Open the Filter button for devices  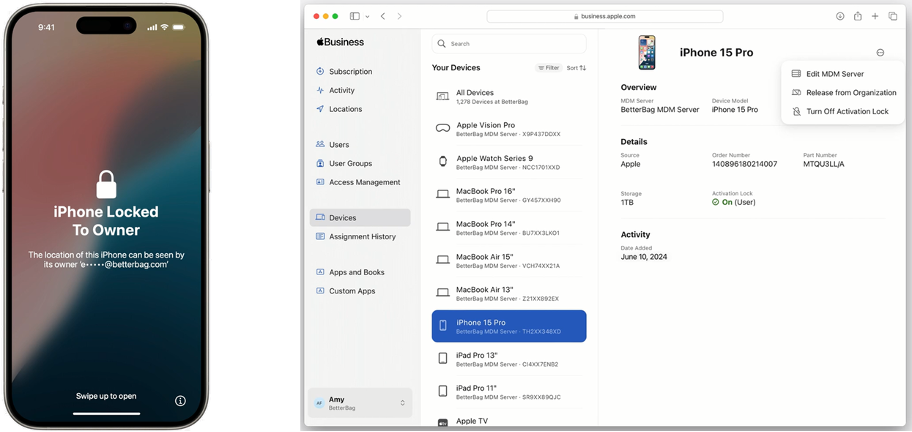click(548, 68)
